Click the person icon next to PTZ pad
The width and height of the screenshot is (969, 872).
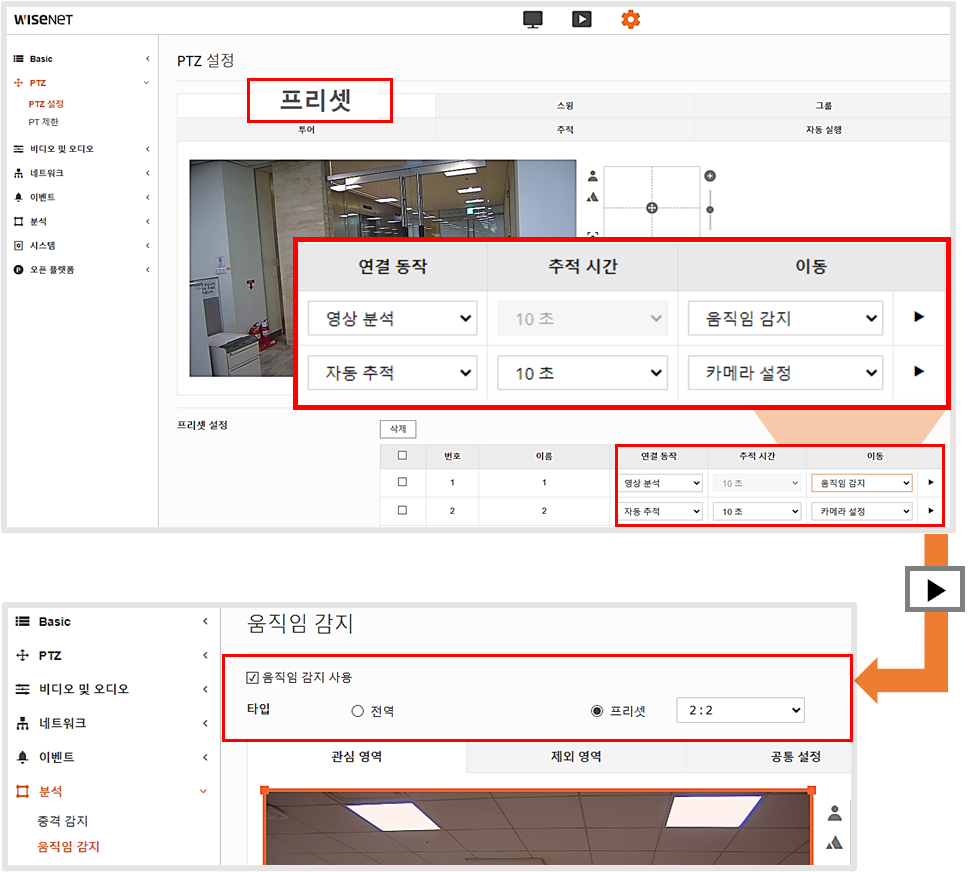pyautogui.click(x=592, y=175)
